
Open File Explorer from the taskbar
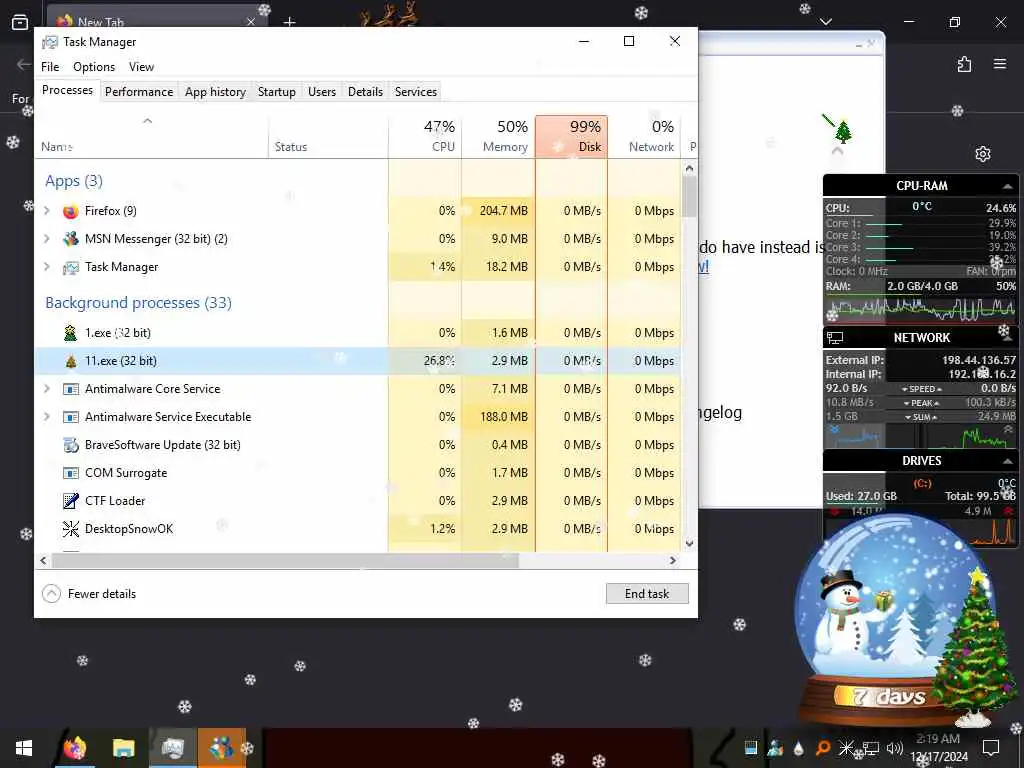[x=123, y=748]
